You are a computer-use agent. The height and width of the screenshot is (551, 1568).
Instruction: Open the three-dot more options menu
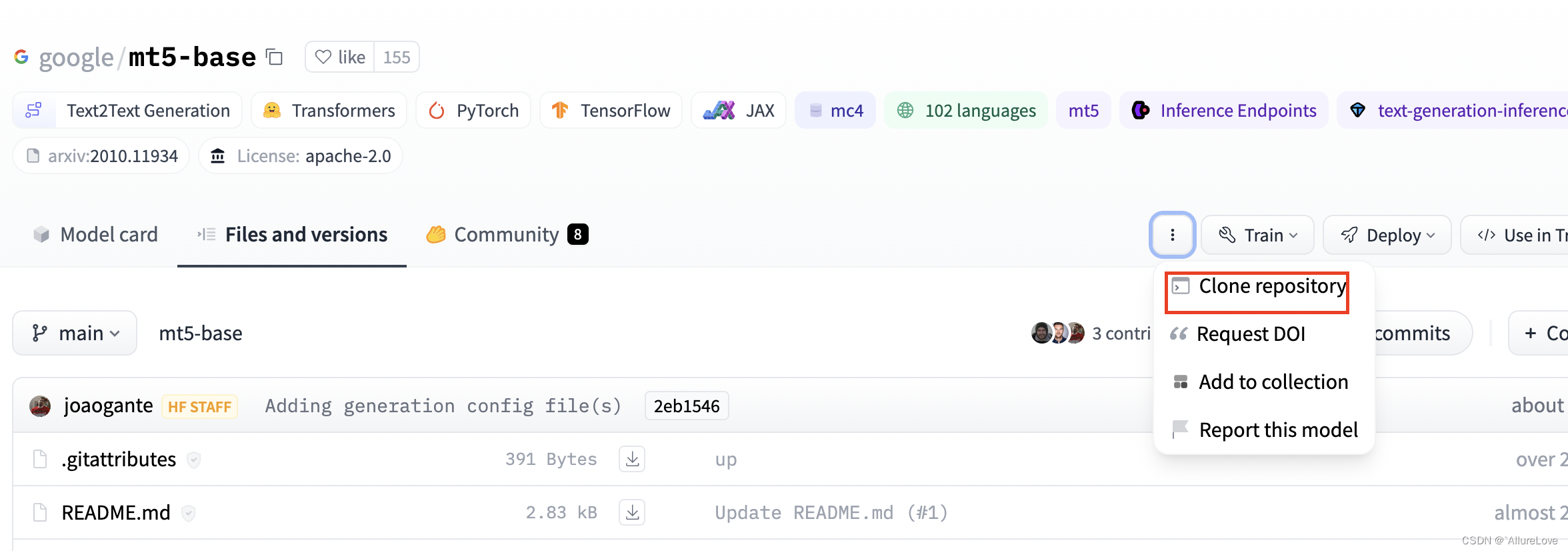(1172, 235)
